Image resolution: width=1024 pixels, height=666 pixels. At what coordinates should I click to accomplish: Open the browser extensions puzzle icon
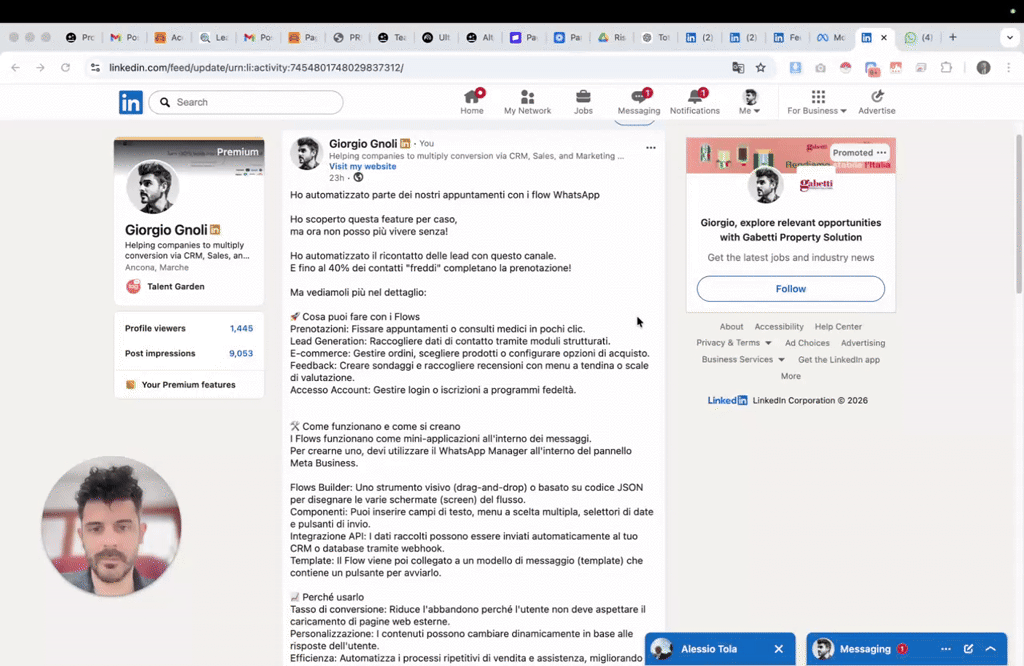pyautogui.click(x=946, y=67)
